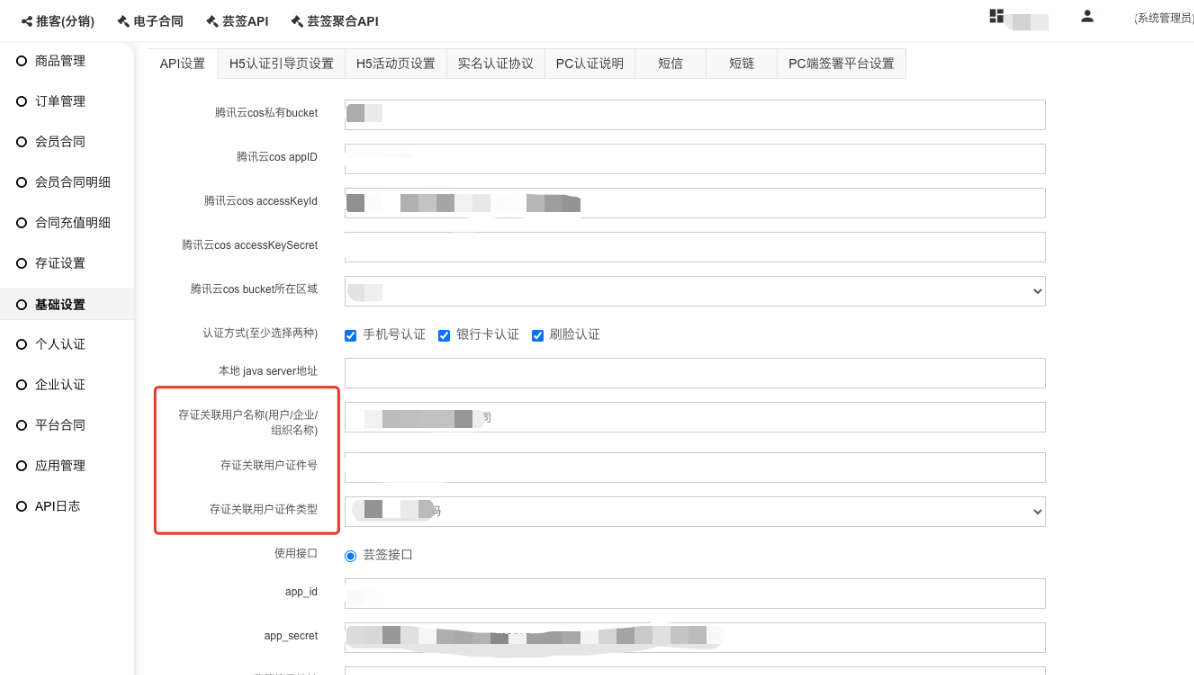Viewport: 1194px width, 675px height.
Task: Open the 存证关联用户证件类型 dropdown
Action: click(694, 511)
